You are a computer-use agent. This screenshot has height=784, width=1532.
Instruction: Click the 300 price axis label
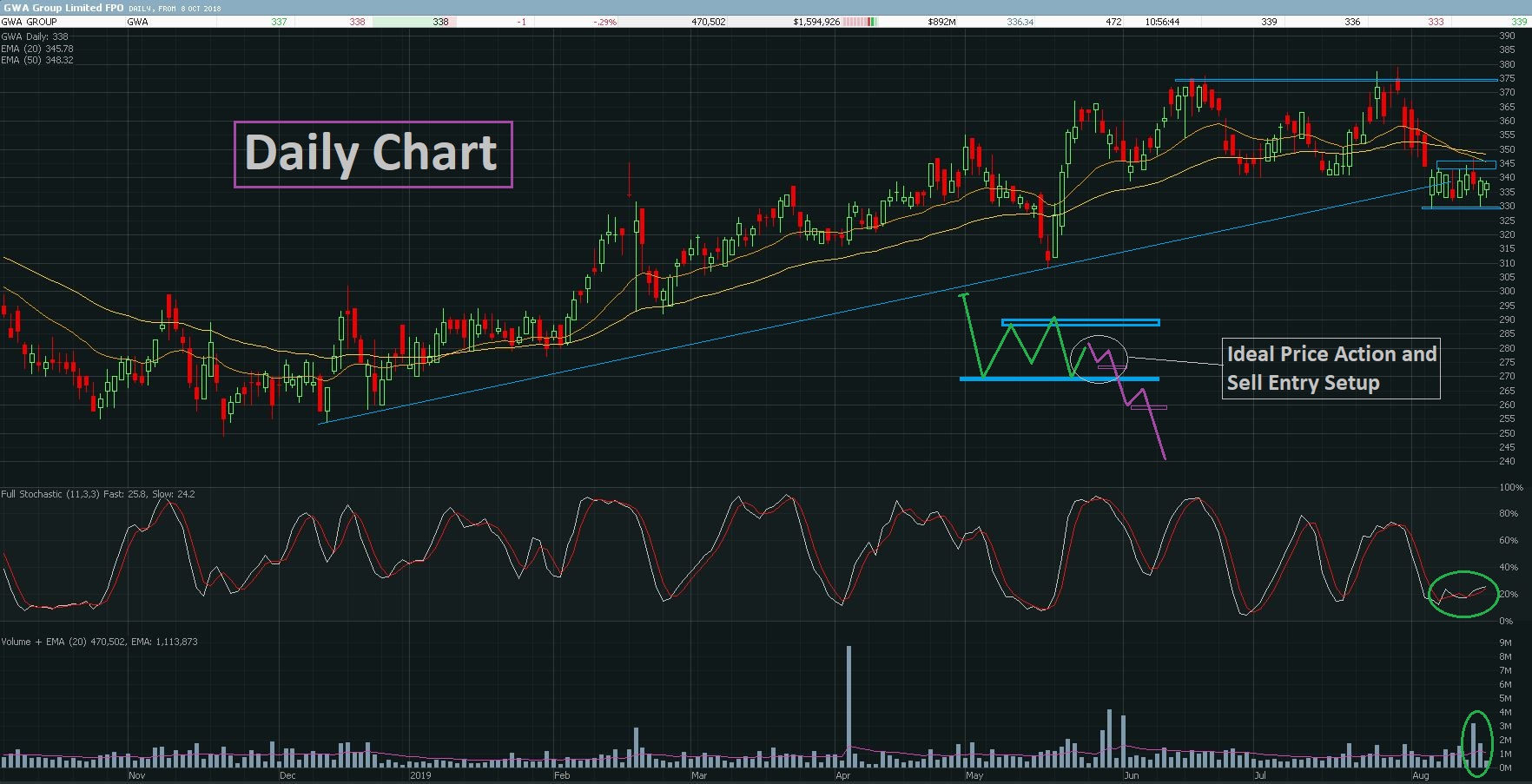pyautogui.click(x=1507, y=291)
